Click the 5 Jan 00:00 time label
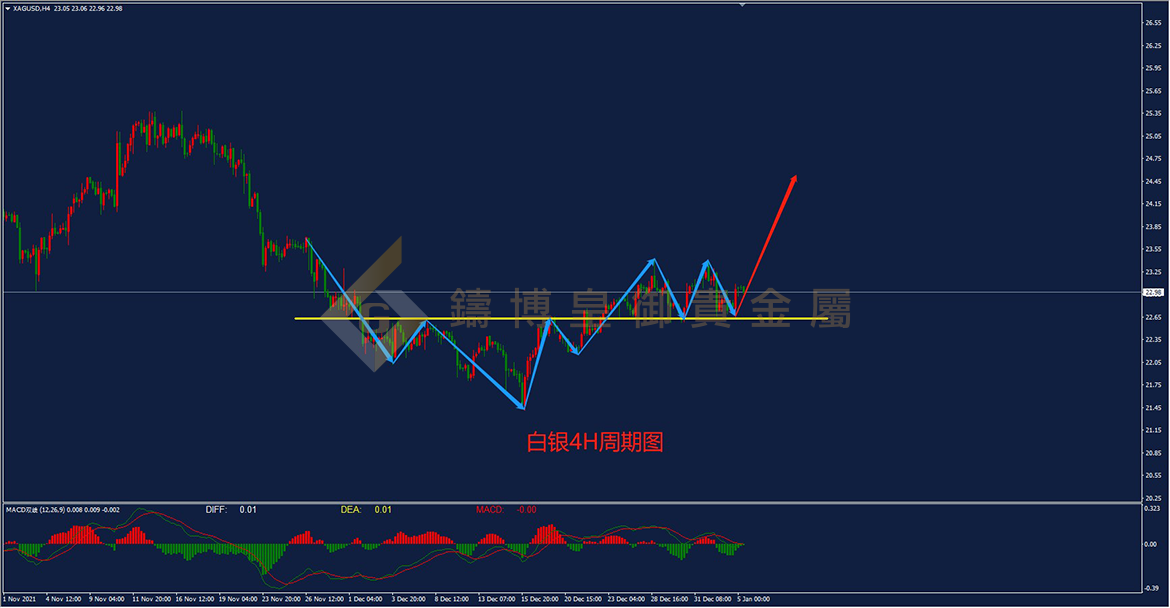 [x=754, y=599]
